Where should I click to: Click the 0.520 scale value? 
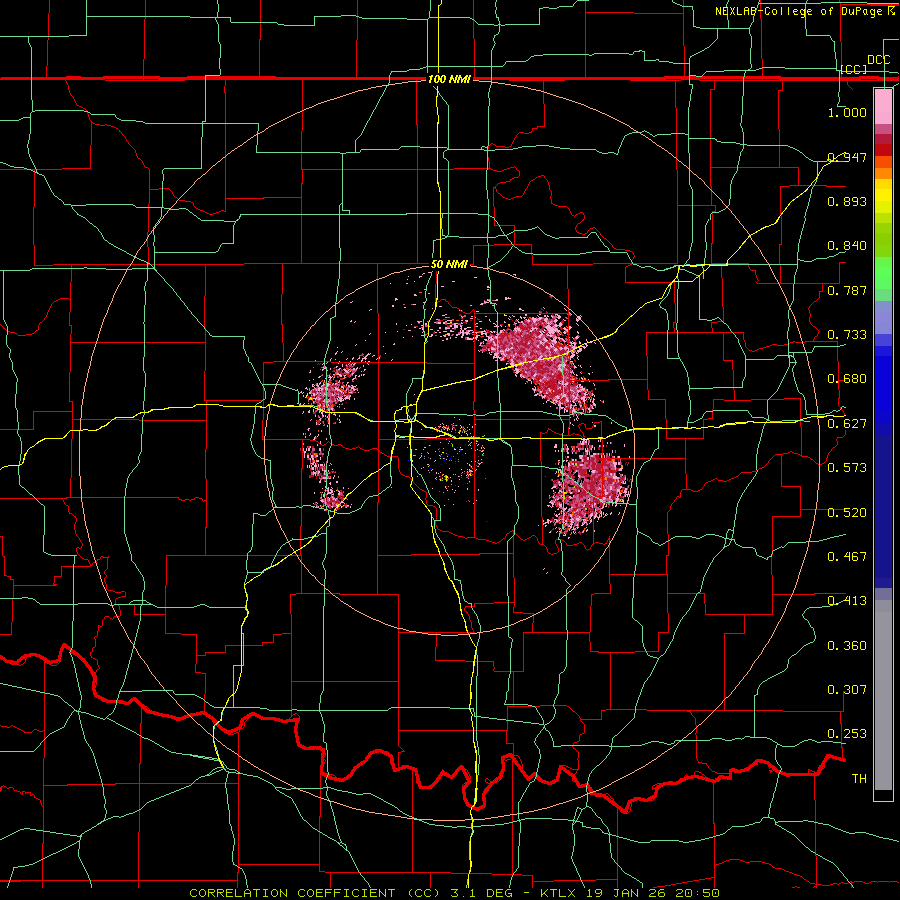click(847, 513)
